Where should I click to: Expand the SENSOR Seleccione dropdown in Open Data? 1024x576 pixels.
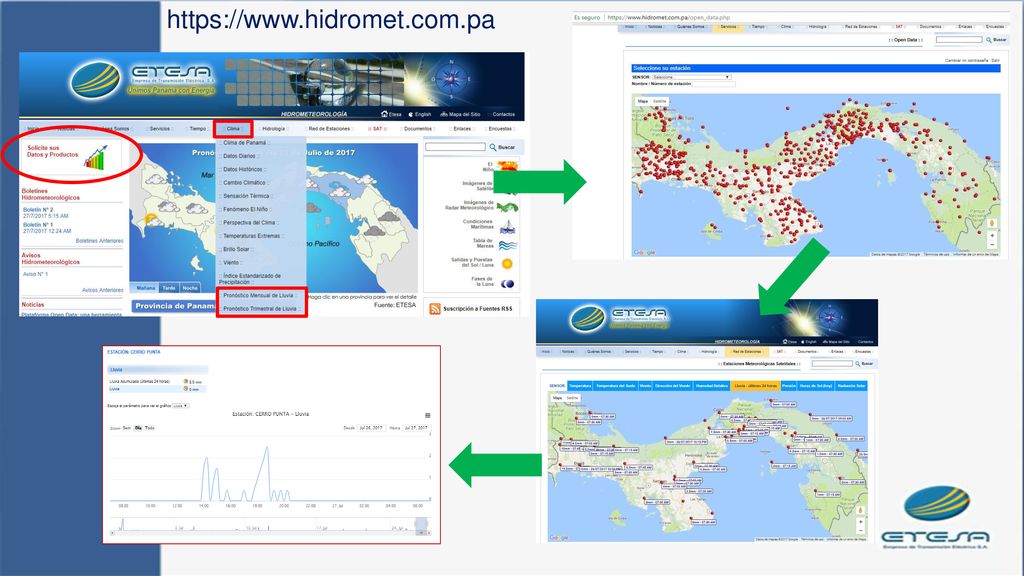click(x=691, y=77)
